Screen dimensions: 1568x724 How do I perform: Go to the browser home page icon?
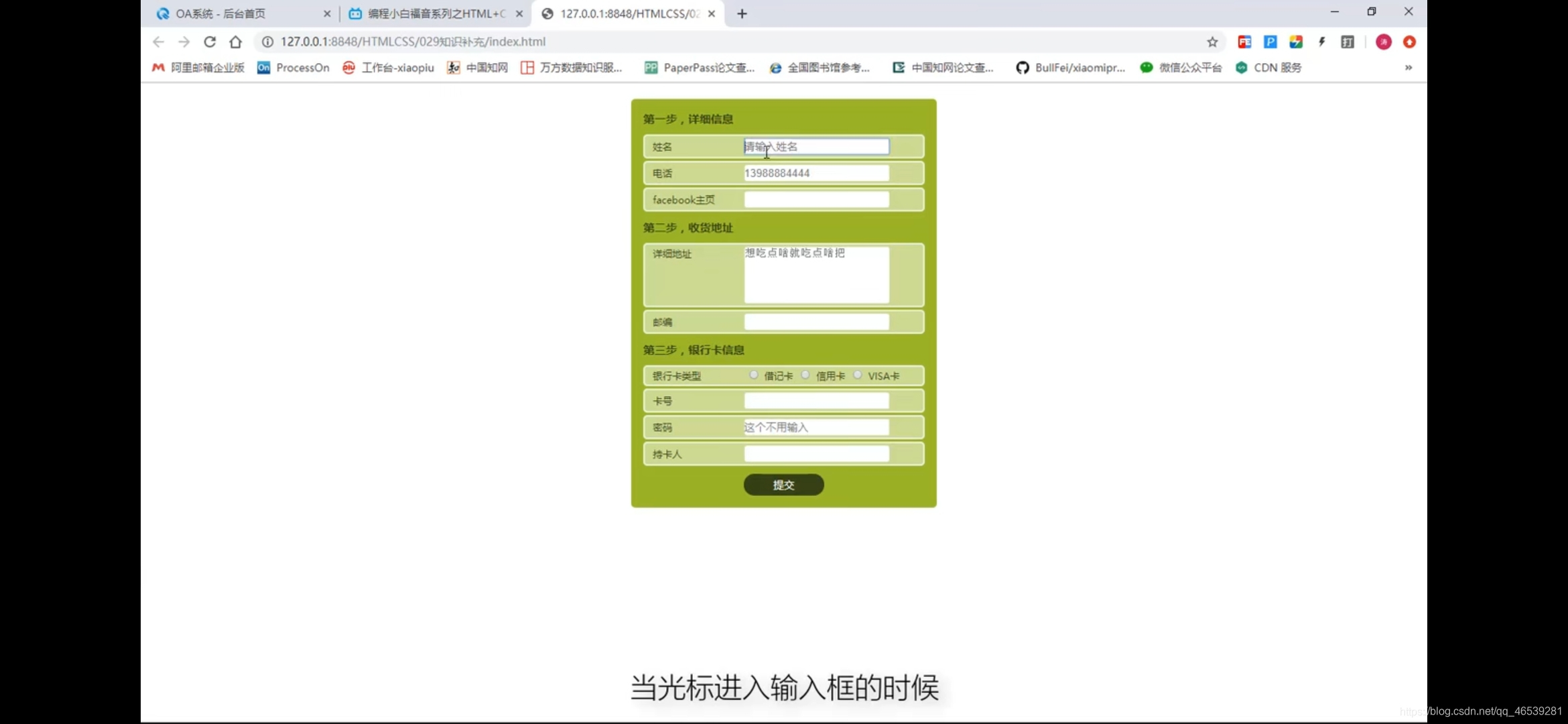coord(235,42)
